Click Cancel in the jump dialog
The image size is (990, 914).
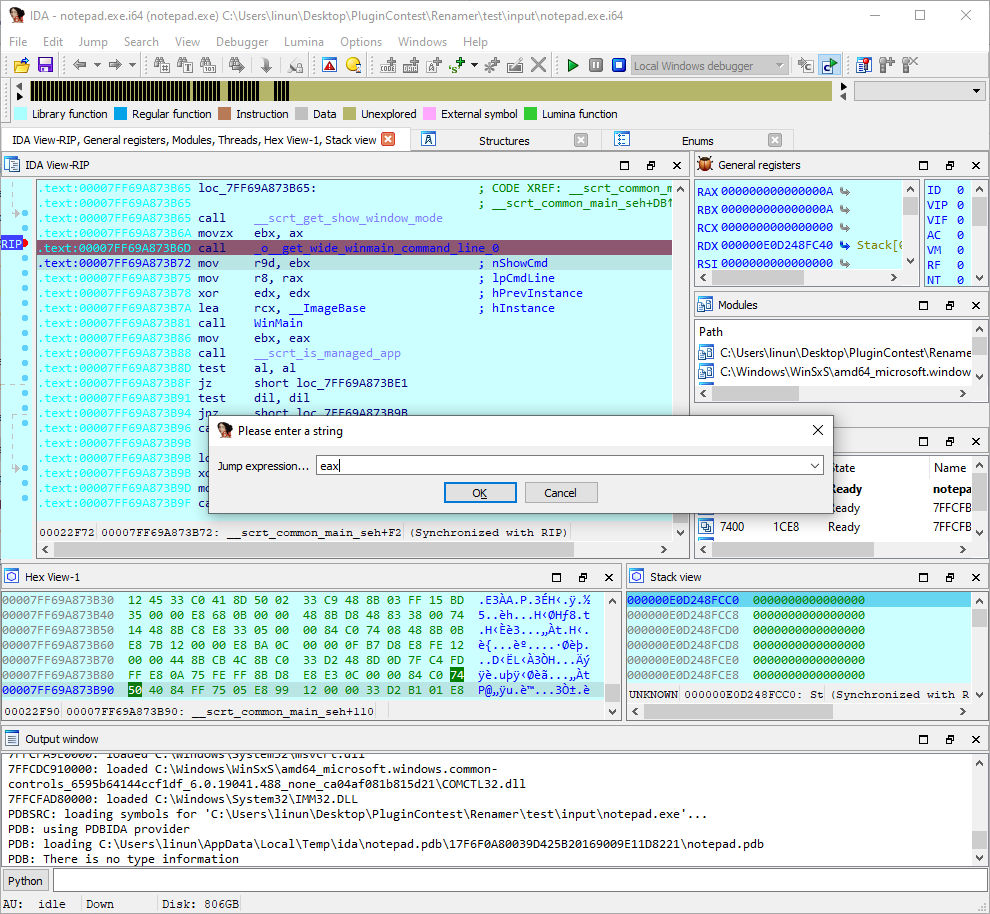tap(560, 493)
